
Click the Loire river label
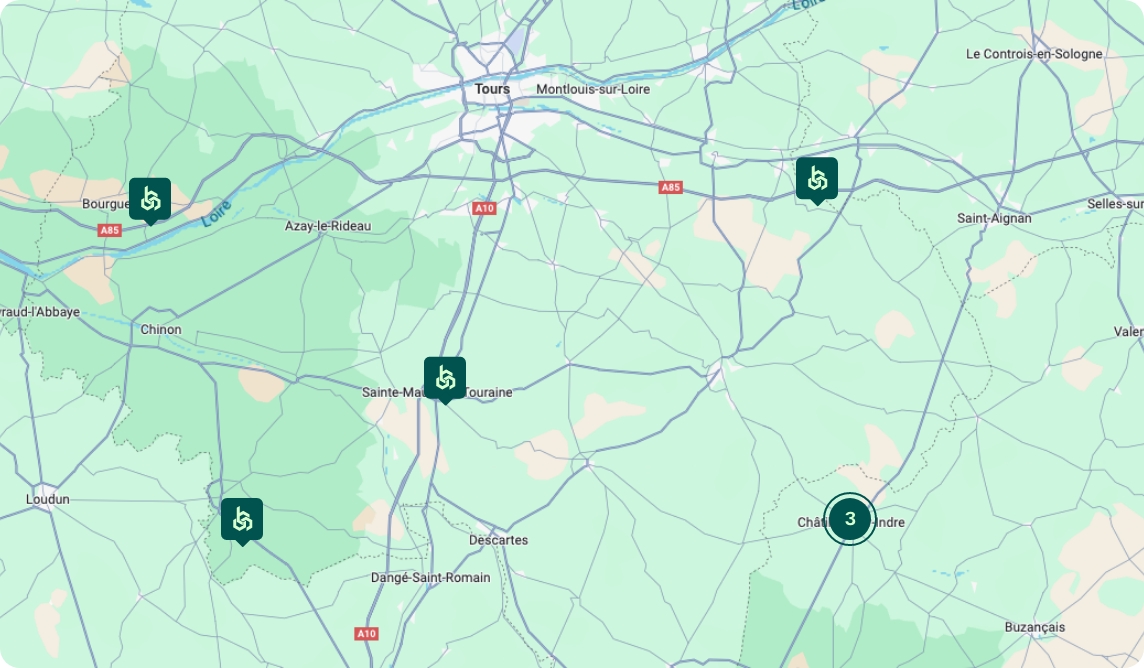click(x=216, y=214)
